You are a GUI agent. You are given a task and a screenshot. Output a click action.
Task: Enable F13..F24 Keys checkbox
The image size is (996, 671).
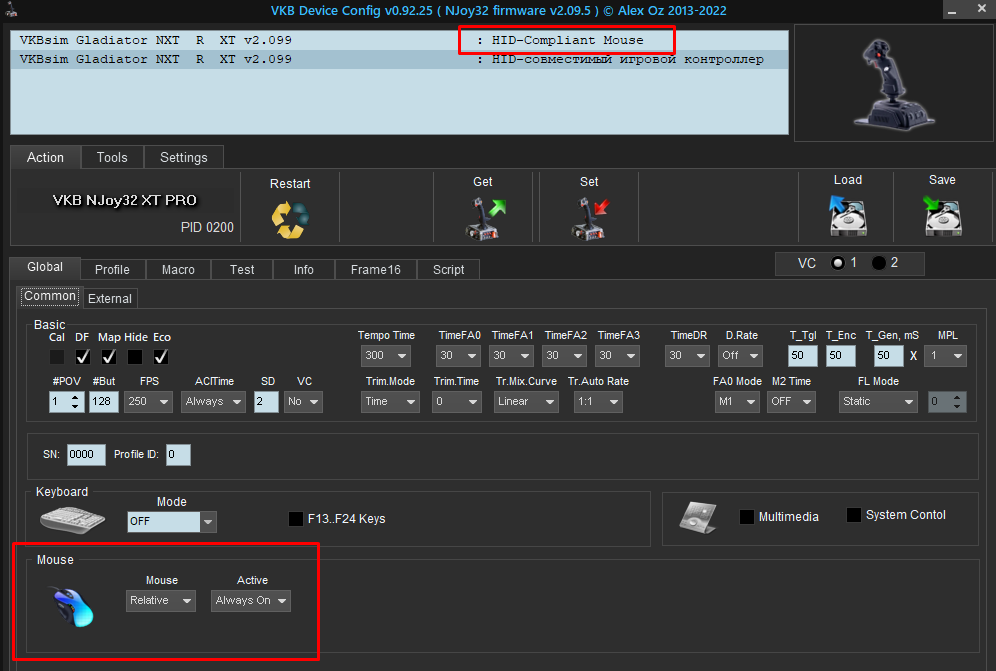click(296, 518)
